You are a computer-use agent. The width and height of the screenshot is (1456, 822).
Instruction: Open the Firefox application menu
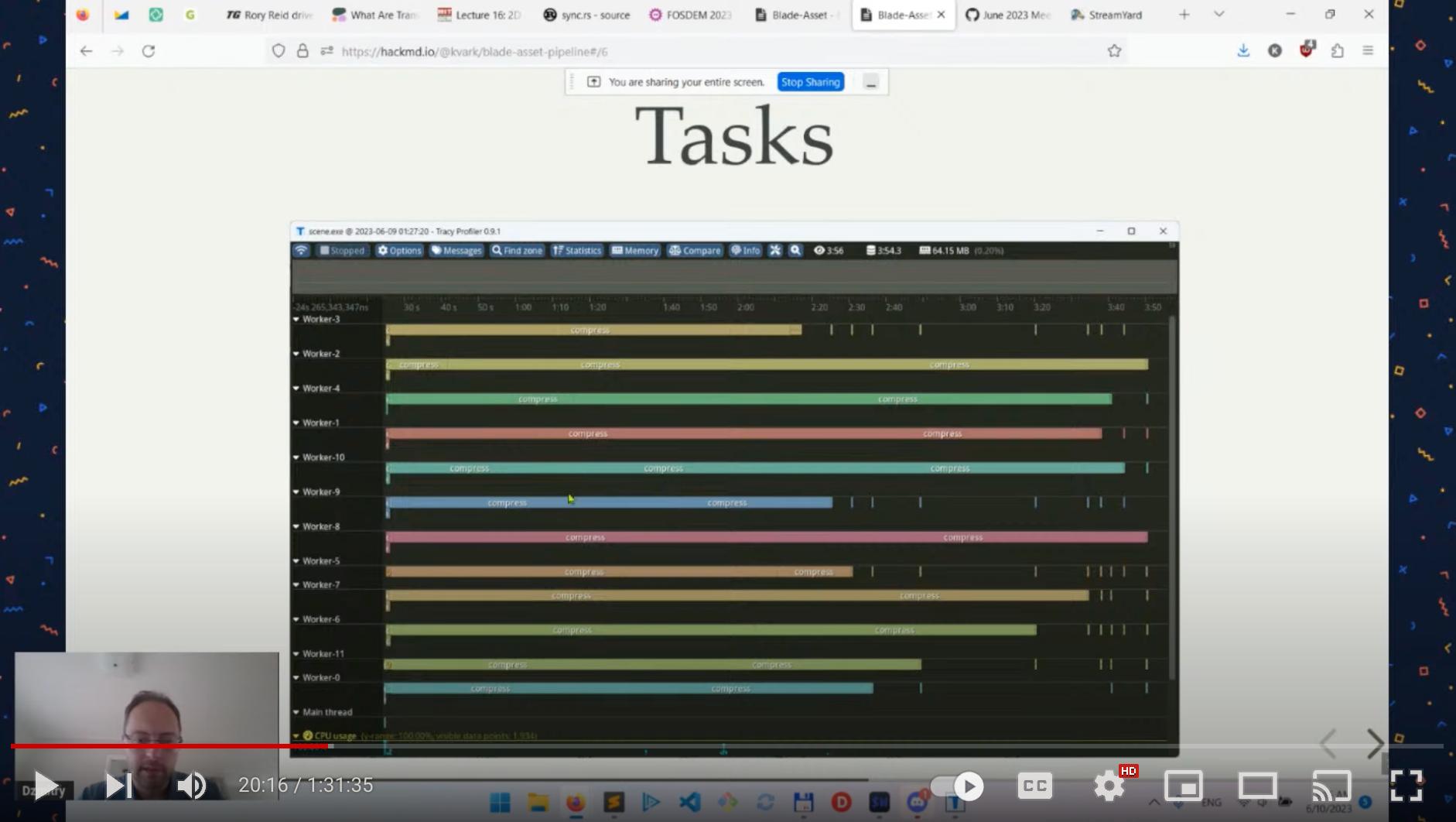(1368, 51)
